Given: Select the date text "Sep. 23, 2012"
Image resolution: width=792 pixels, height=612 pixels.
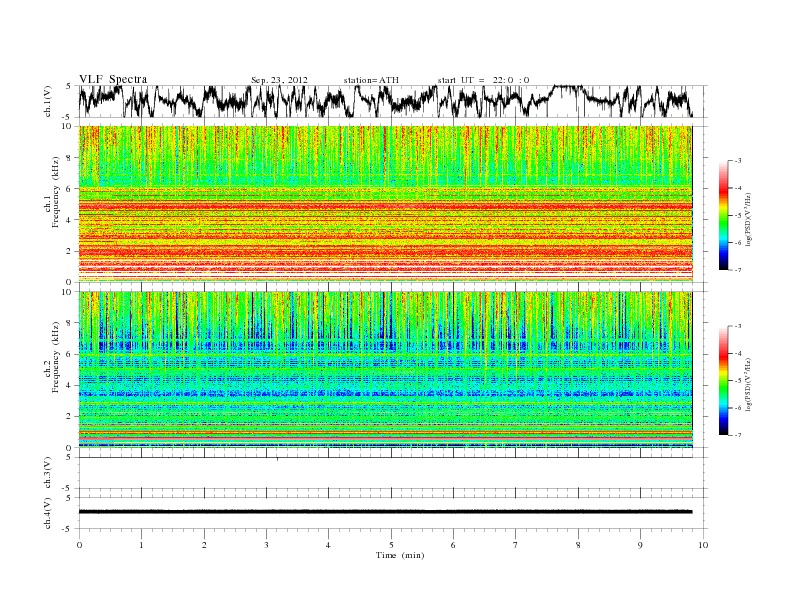Looking at the screenshot, I should click(x=279, y=80).
